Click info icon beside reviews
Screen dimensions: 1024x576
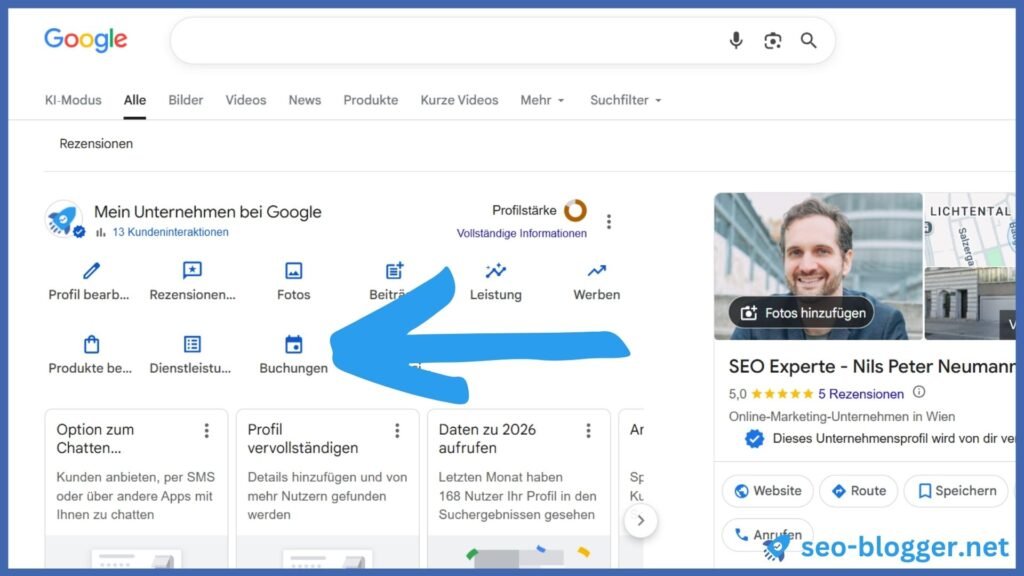(x=919, y=392)
